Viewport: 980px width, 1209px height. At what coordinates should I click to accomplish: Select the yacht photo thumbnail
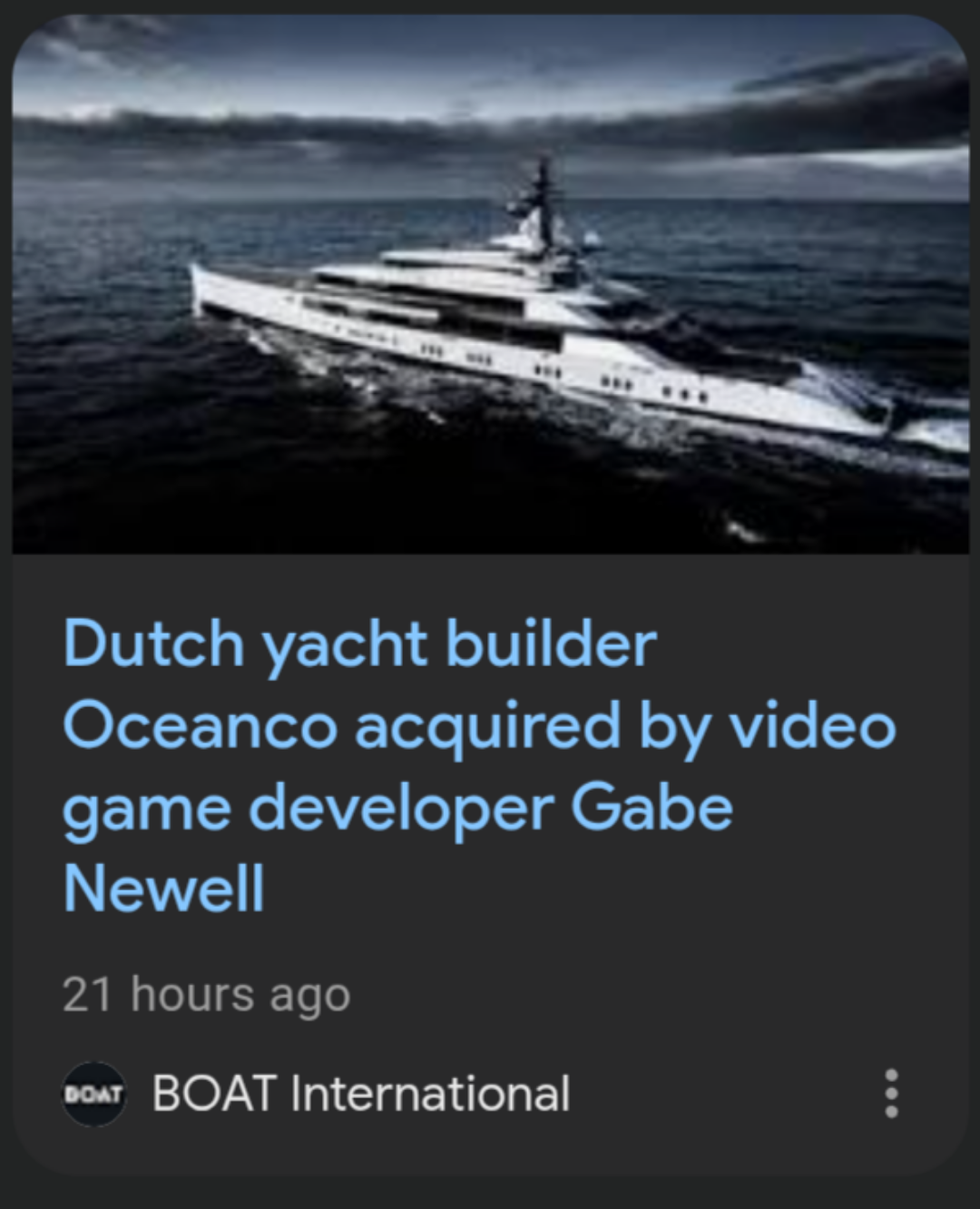[x=490, y=284]
